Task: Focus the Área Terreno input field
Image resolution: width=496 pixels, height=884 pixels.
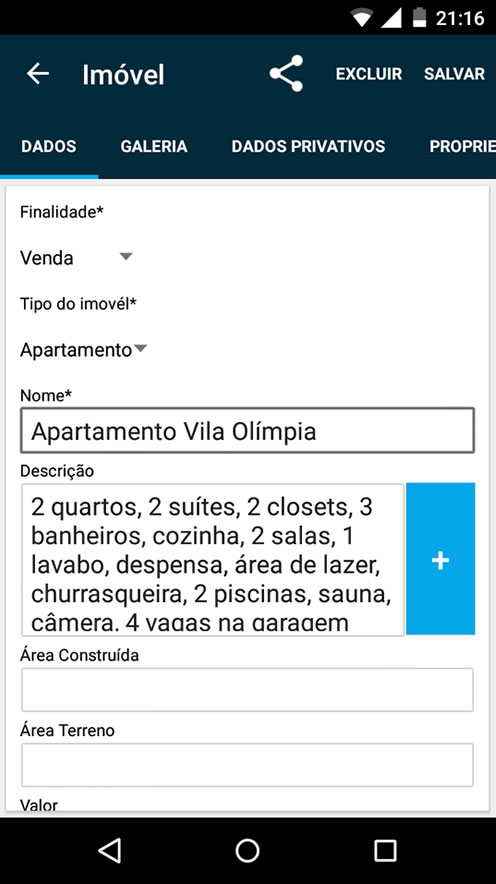Action: [x=247, y=764]
